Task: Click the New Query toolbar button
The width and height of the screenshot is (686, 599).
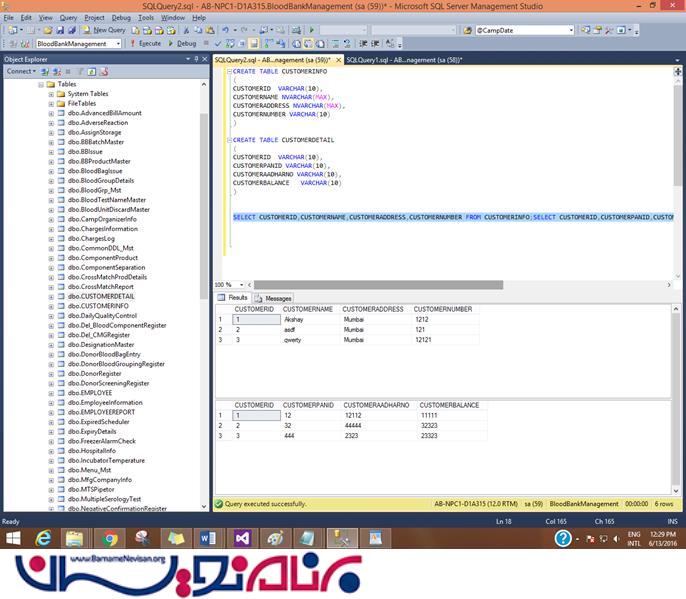Action: pyautogui.click(x=106, y=30)
